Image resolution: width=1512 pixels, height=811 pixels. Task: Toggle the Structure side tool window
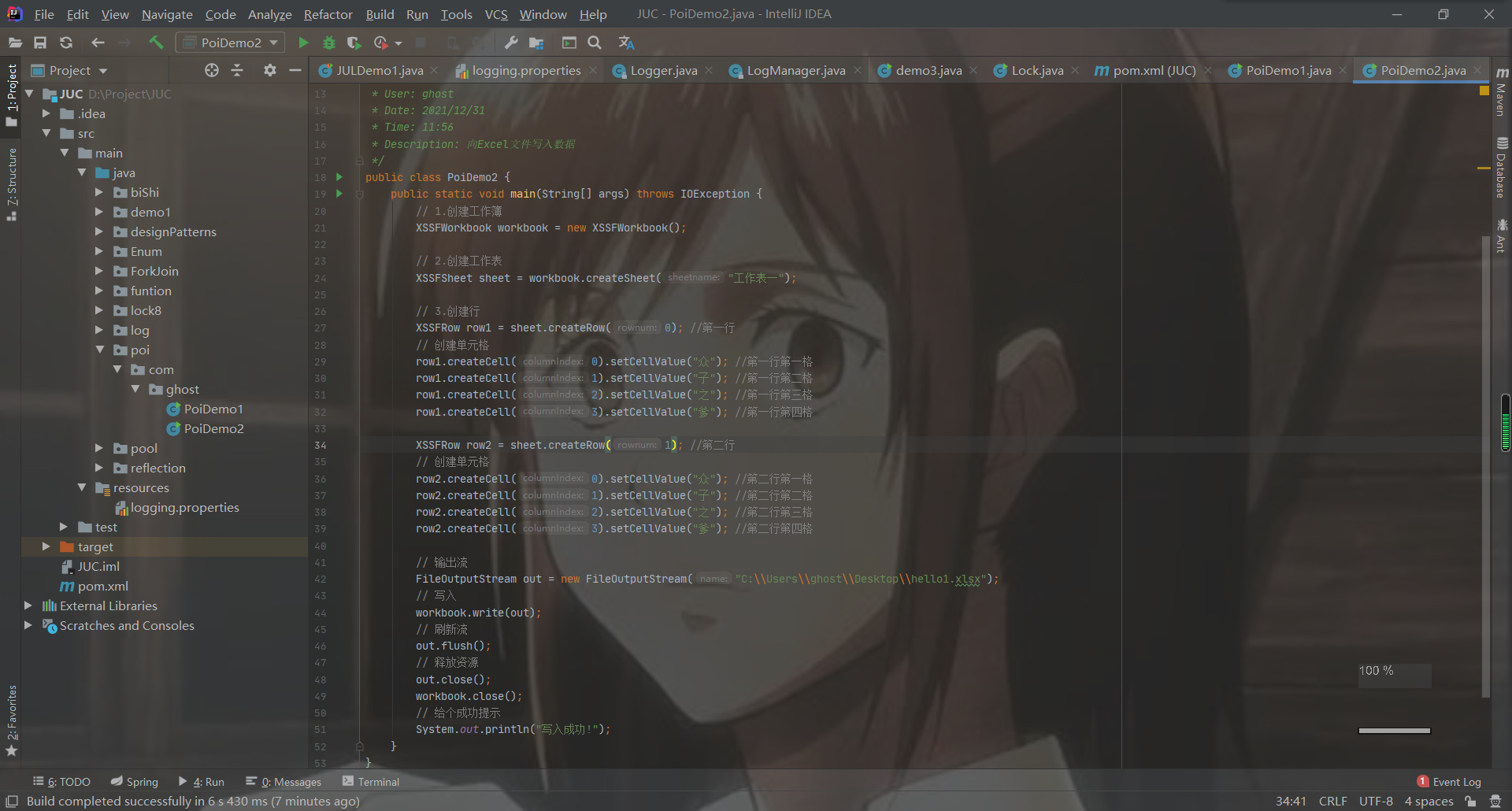[11, 184]
